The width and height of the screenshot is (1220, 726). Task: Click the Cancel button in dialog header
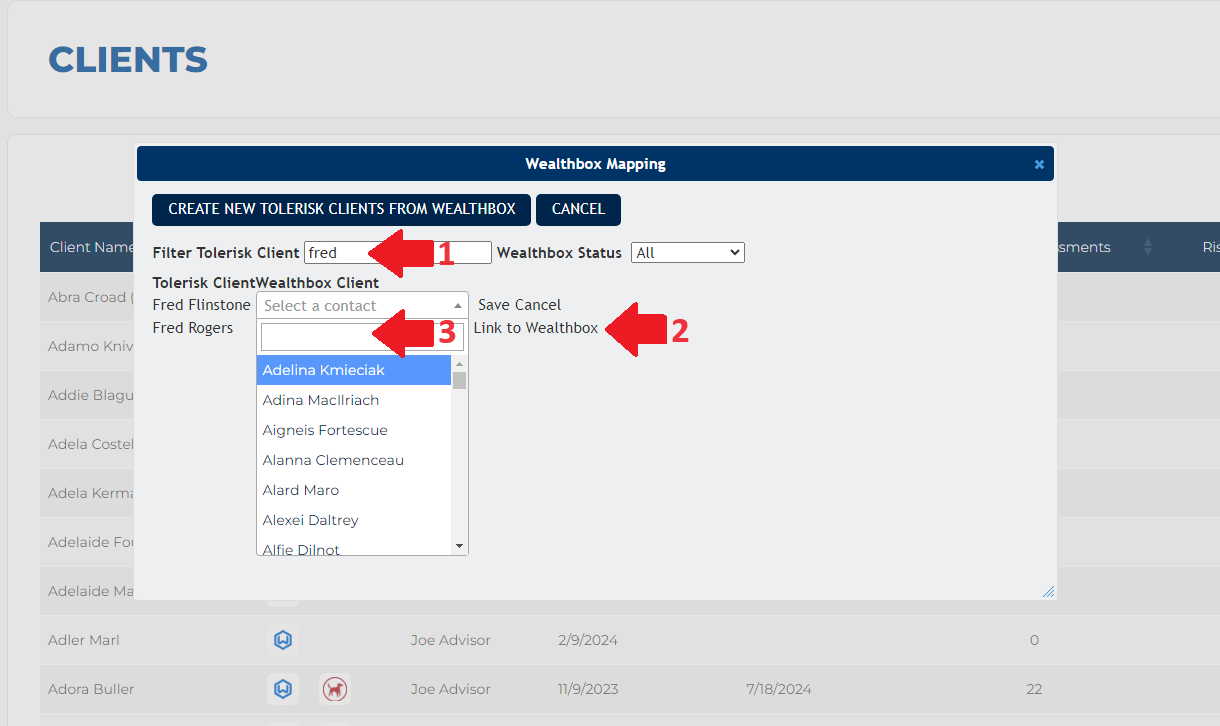(578, 210)
